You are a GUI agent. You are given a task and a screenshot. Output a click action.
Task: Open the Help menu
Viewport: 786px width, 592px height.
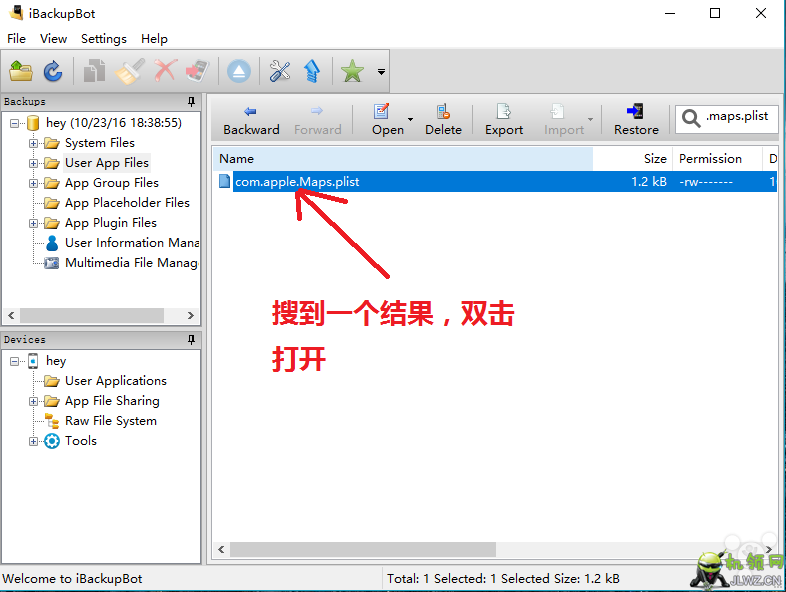pos(154,39)
